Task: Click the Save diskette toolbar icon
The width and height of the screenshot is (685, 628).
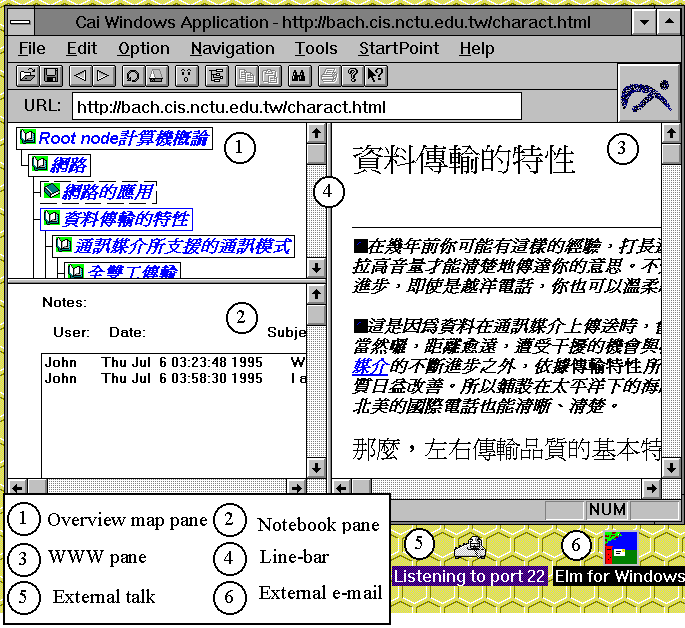Action: click(50, 75)
